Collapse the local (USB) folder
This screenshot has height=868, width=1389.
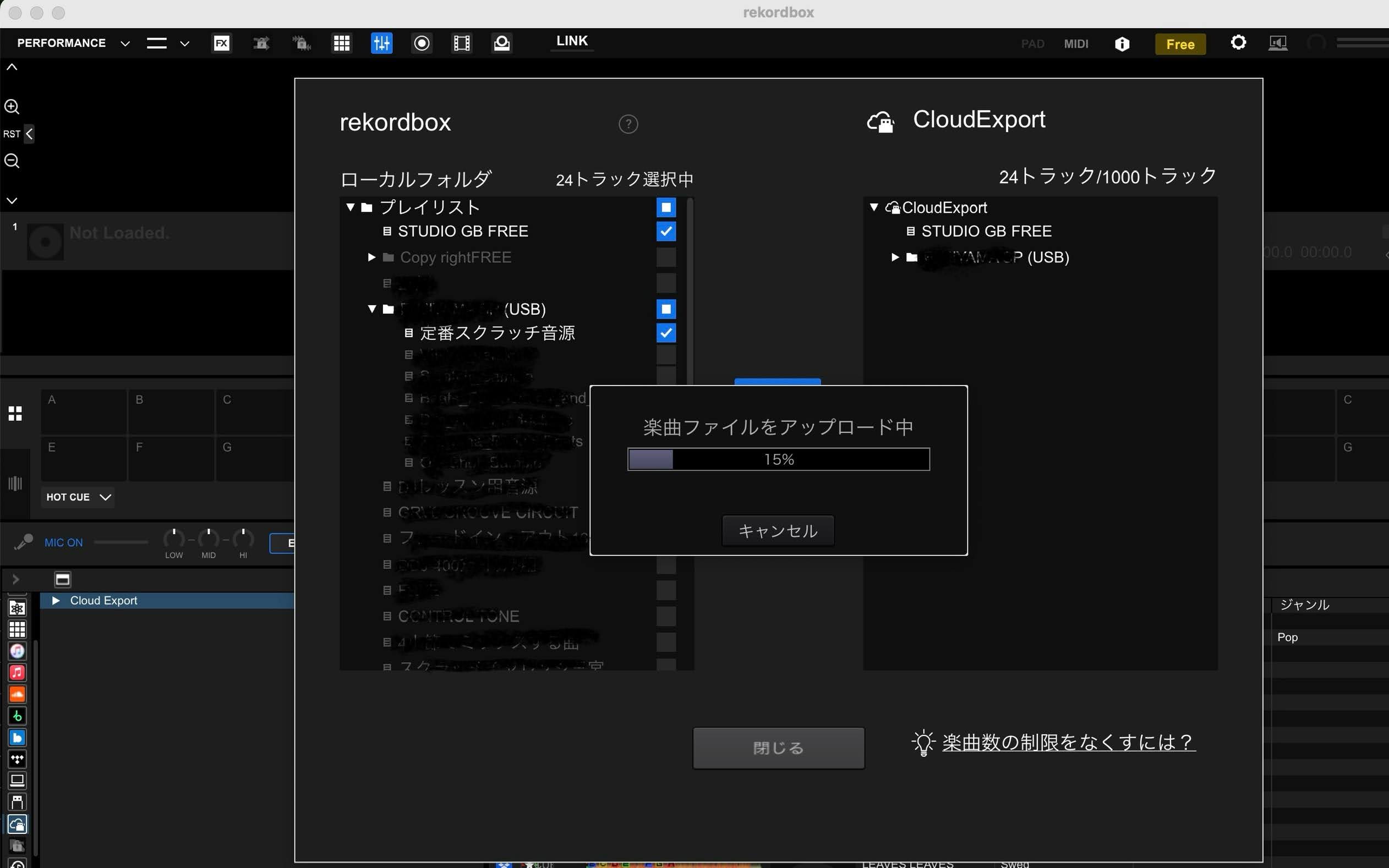click(x=372, y=309)
